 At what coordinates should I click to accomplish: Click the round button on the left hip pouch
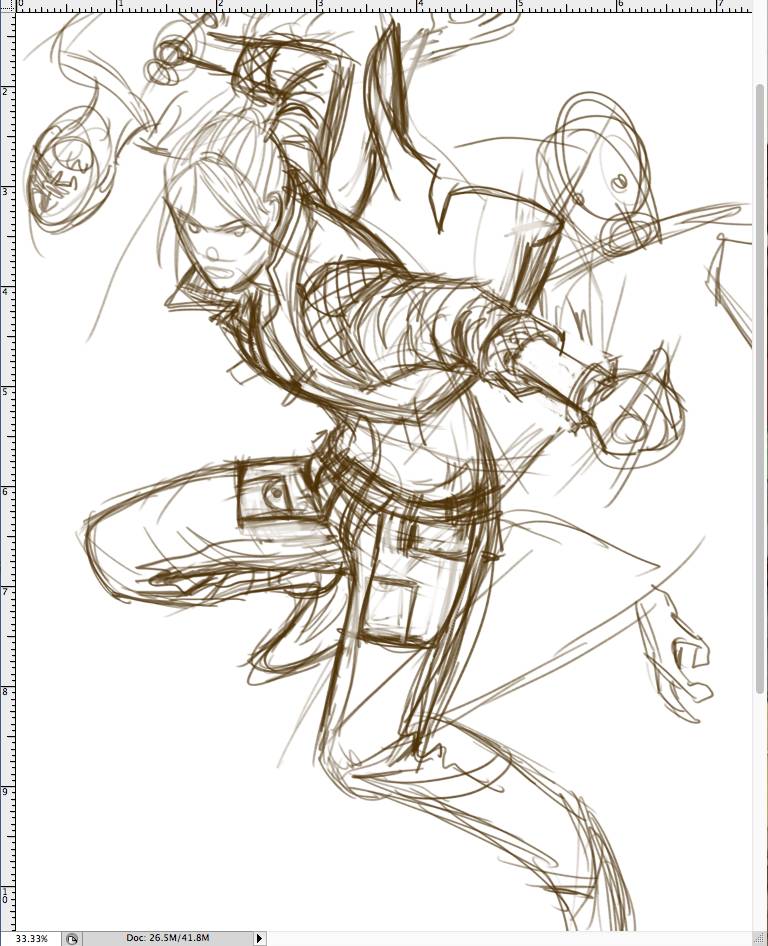(276, 490)
